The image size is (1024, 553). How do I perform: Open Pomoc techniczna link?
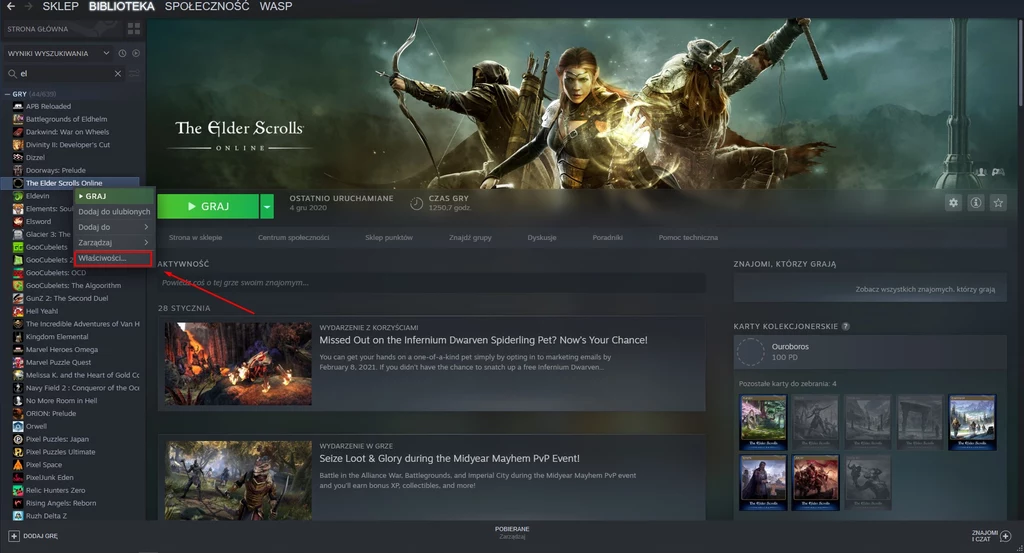pyautogui.click(x=688, y=238)
